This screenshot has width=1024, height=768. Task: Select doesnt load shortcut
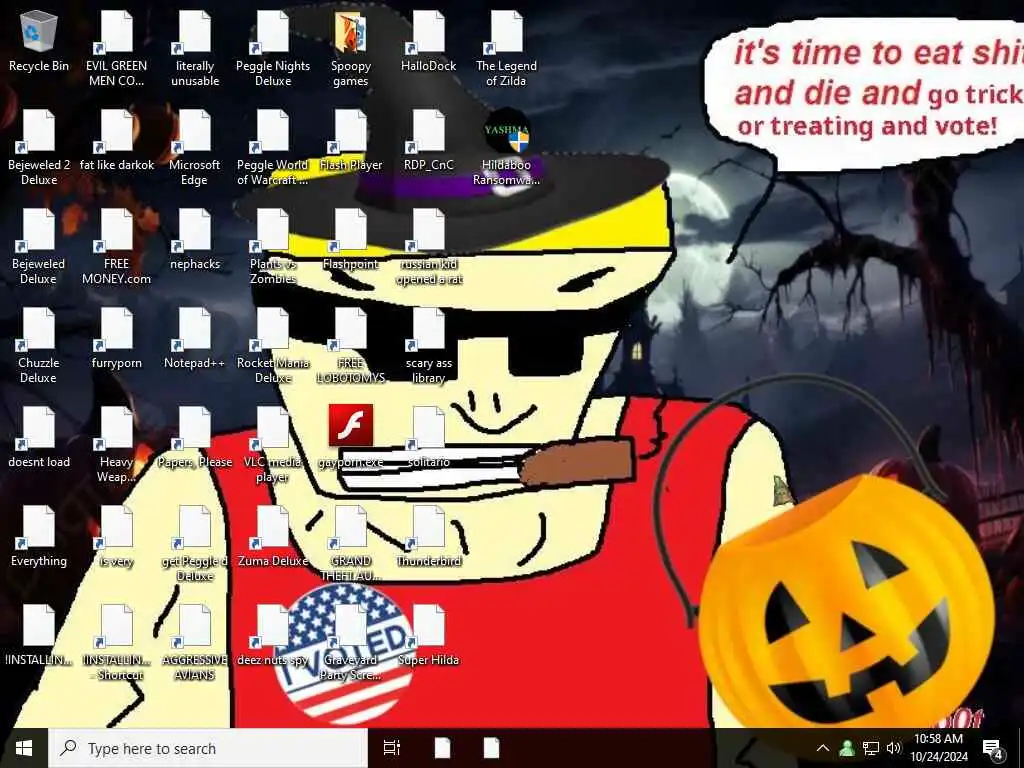point(39,438)
